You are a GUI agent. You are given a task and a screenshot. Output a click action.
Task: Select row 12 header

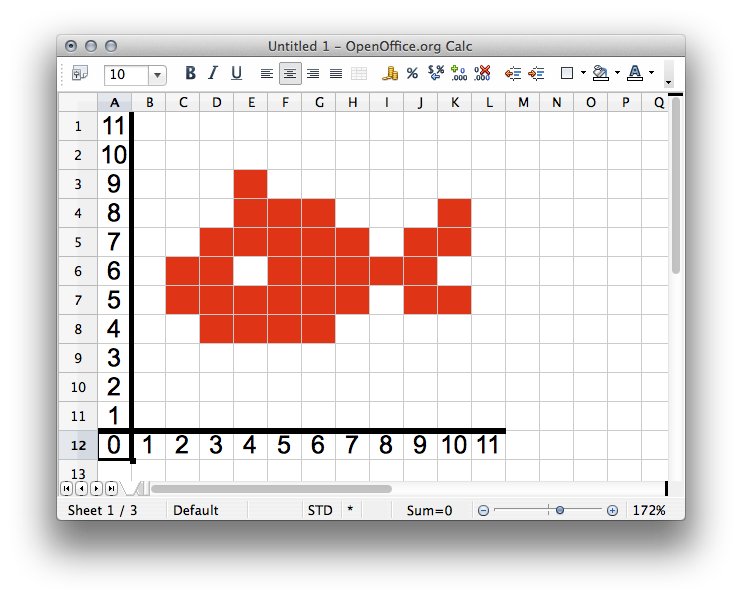click(x=78, y=445)
